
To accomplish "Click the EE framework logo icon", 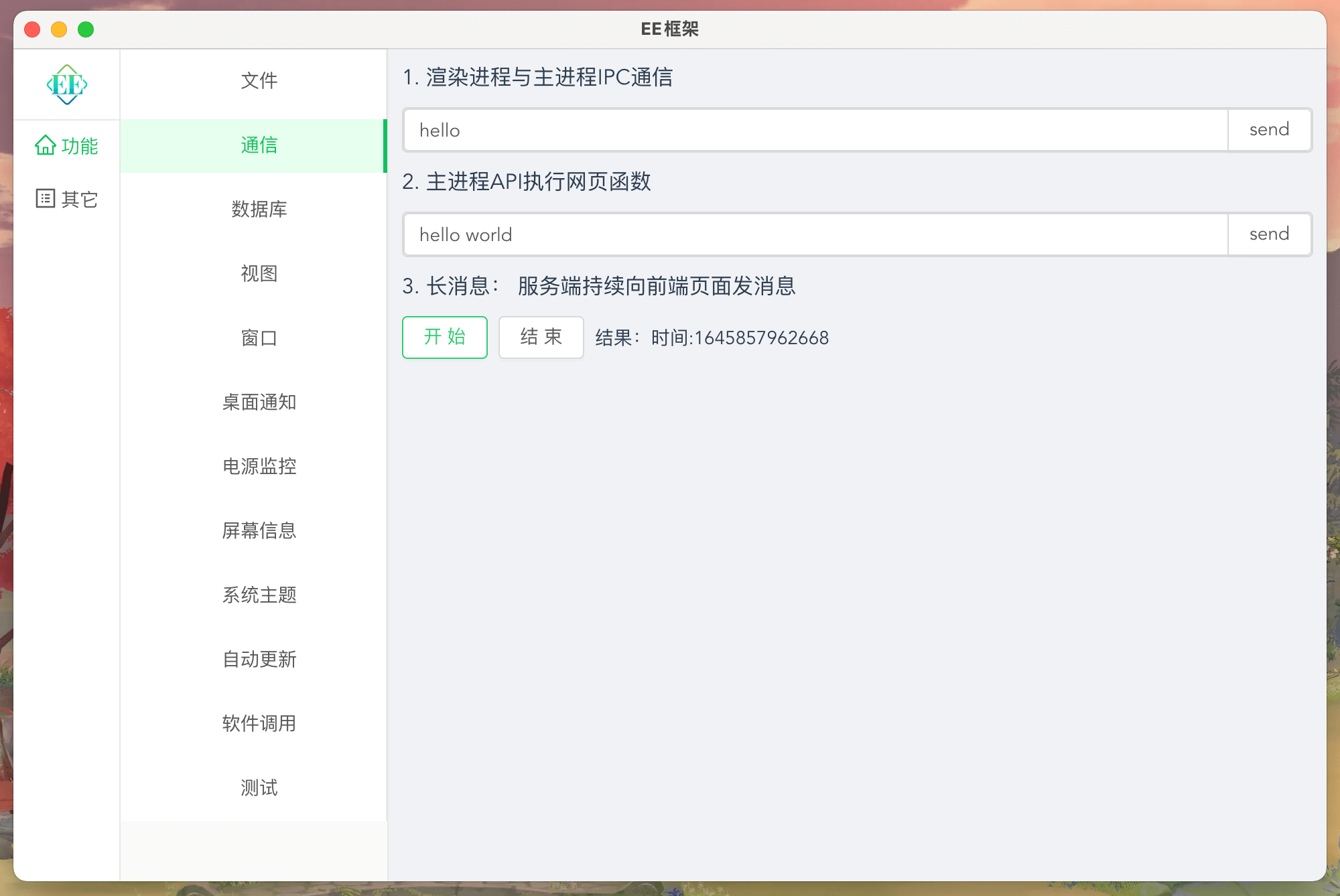I will [67, 84].
